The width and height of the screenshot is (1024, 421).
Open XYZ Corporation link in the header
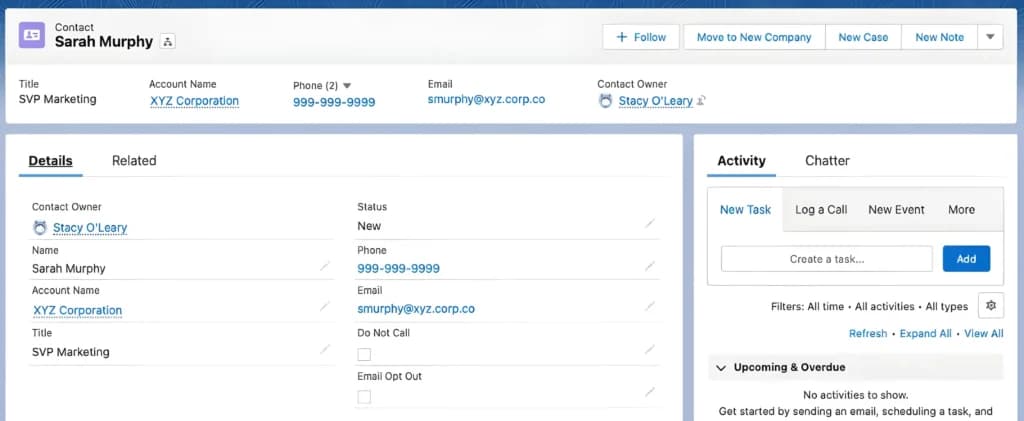195,101
